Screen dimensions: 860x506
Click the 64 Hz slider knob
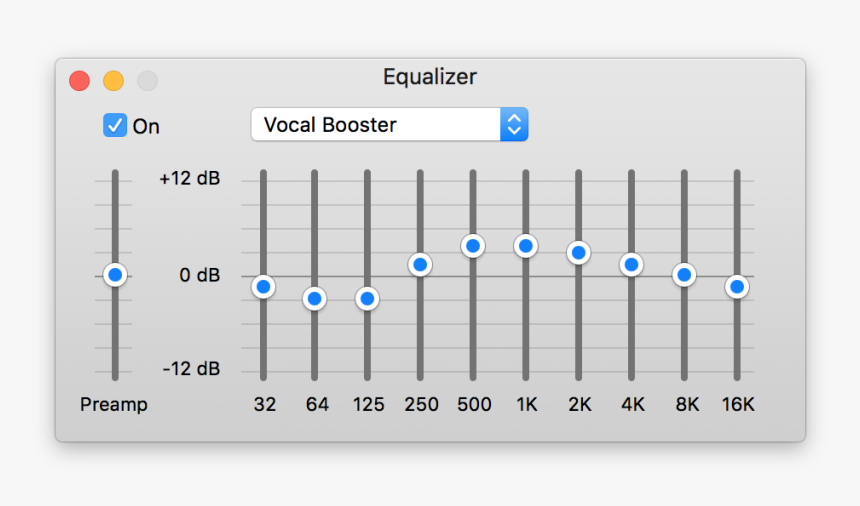314,299
